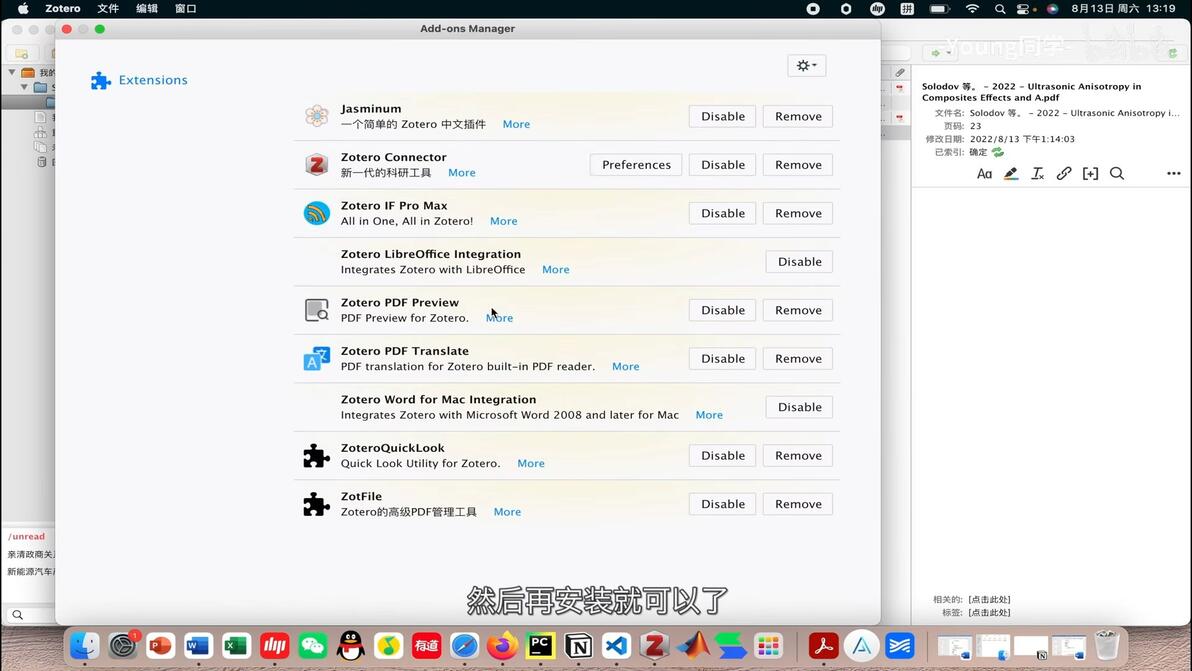
Task: Open Finder from the Dock
Action: point(84,646)
